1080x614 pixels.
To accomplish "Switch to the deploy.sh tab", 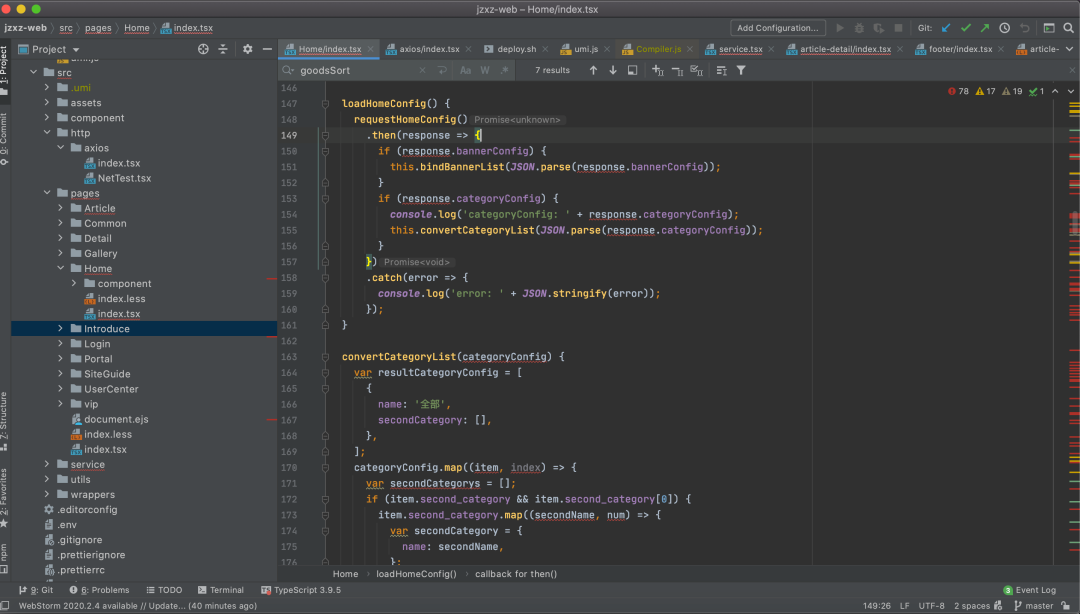I will (x=516, y=49).
